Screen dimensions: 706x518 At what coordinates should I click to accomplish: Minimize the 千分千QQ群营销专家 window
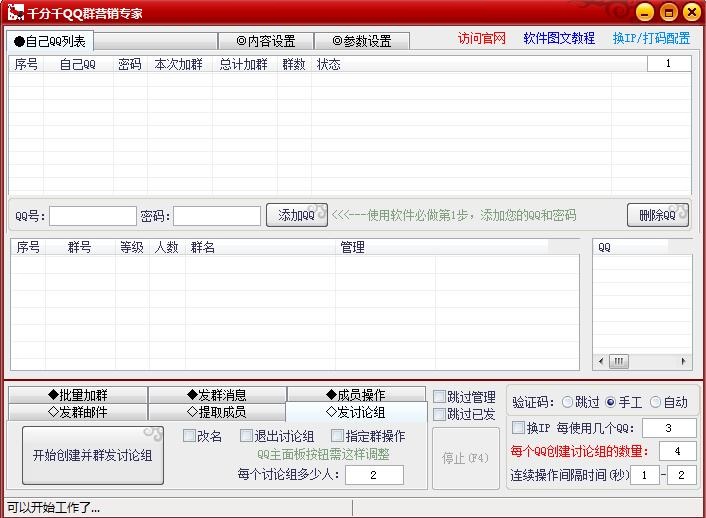coord(645,12)
